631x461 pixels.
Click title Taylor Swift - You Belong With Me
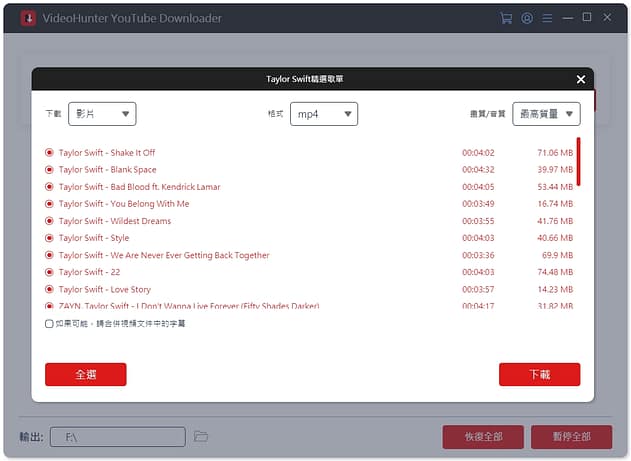124,204
